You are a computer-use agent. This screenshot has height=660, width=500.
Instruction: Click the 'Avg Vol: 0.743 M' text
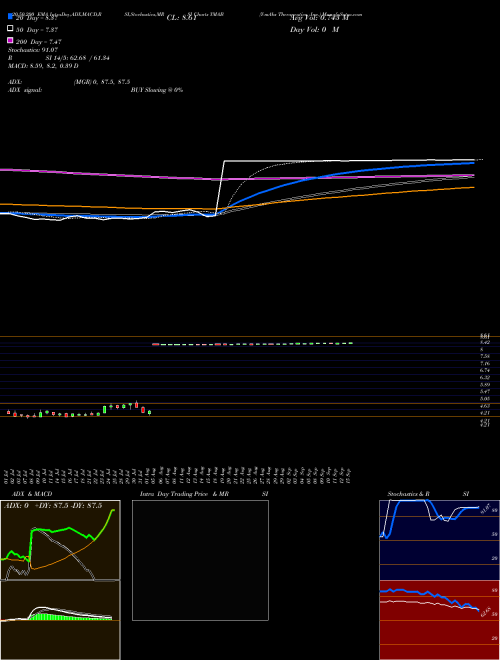coord(319,18)
